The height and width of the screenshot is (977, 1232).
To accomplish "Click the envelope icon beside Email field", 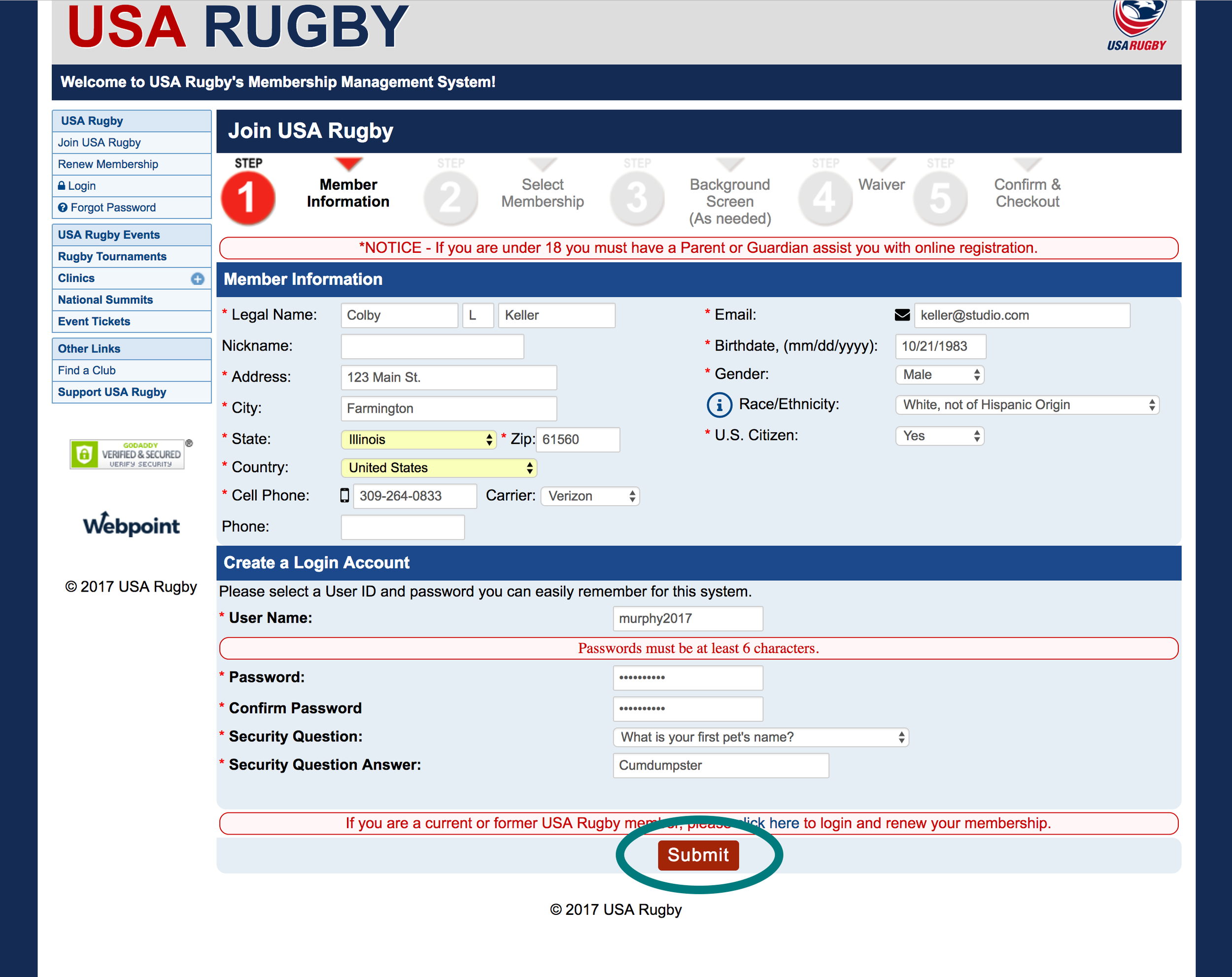I will [x=902, y=315].
